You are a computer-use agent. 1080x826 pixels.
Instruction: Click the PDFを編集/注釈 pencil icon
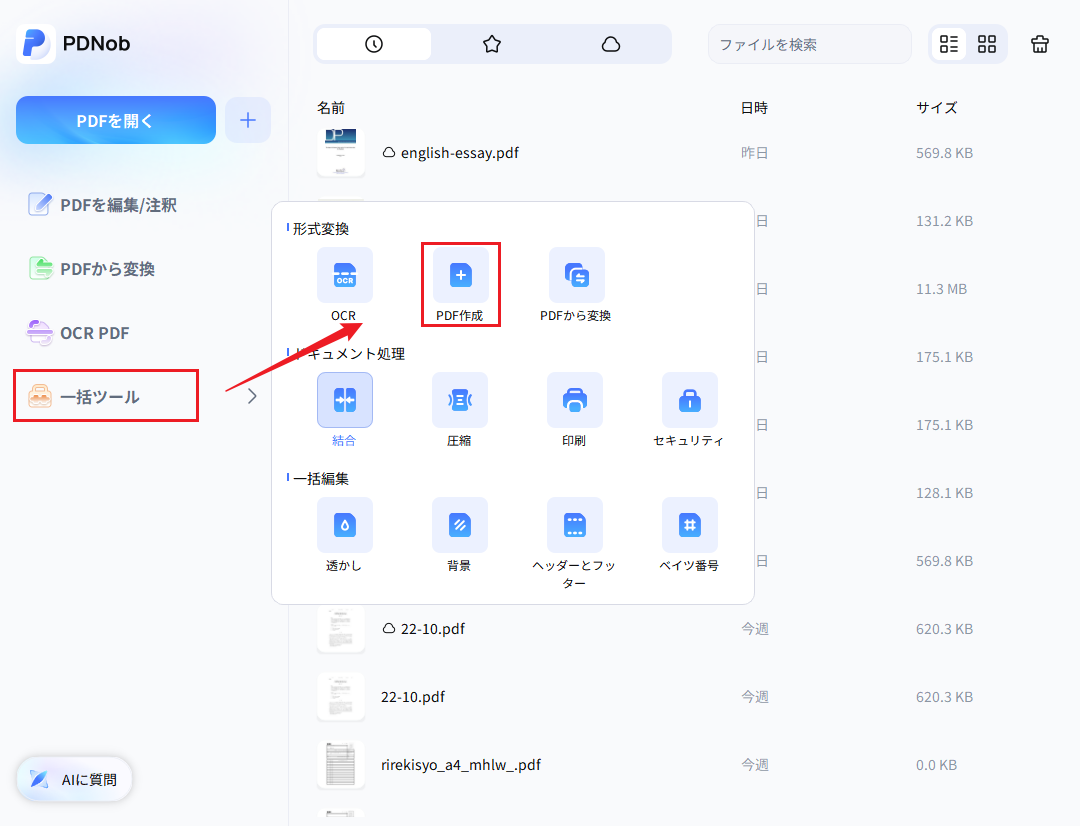pyautogui.click(x=39, y=205)
